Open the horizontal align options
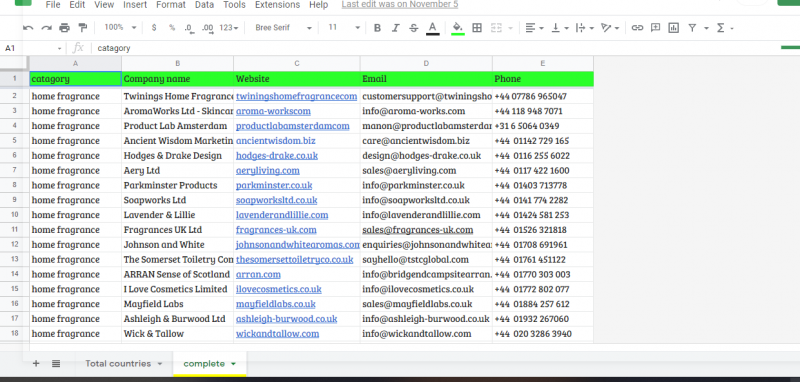 coord(534,28)
